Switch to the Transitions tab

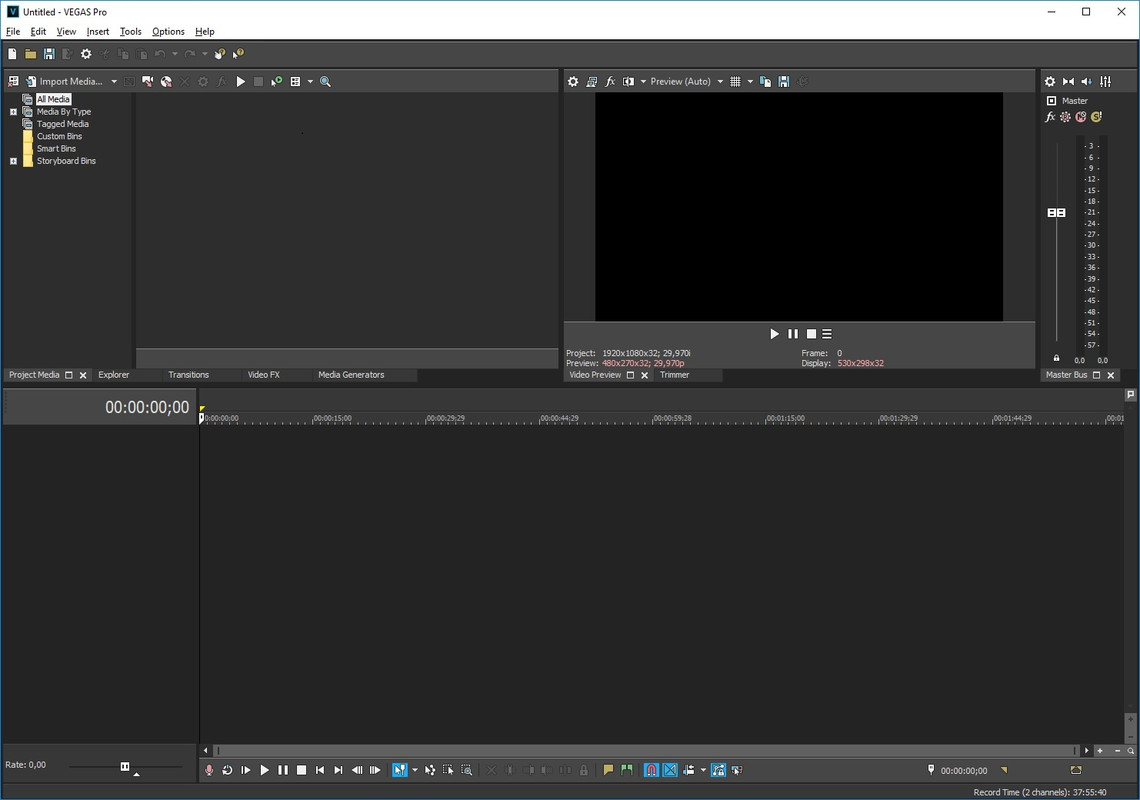click(x=188, y=375)
